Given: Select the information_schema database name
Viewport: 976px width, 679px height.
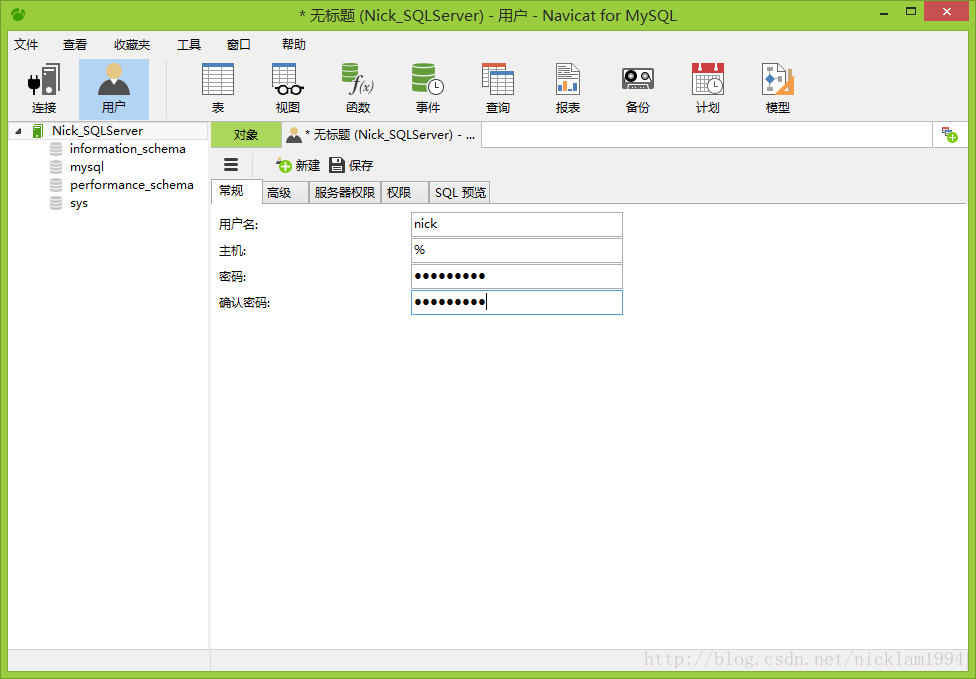Looking at the screenshot, I should coord(128,149).
